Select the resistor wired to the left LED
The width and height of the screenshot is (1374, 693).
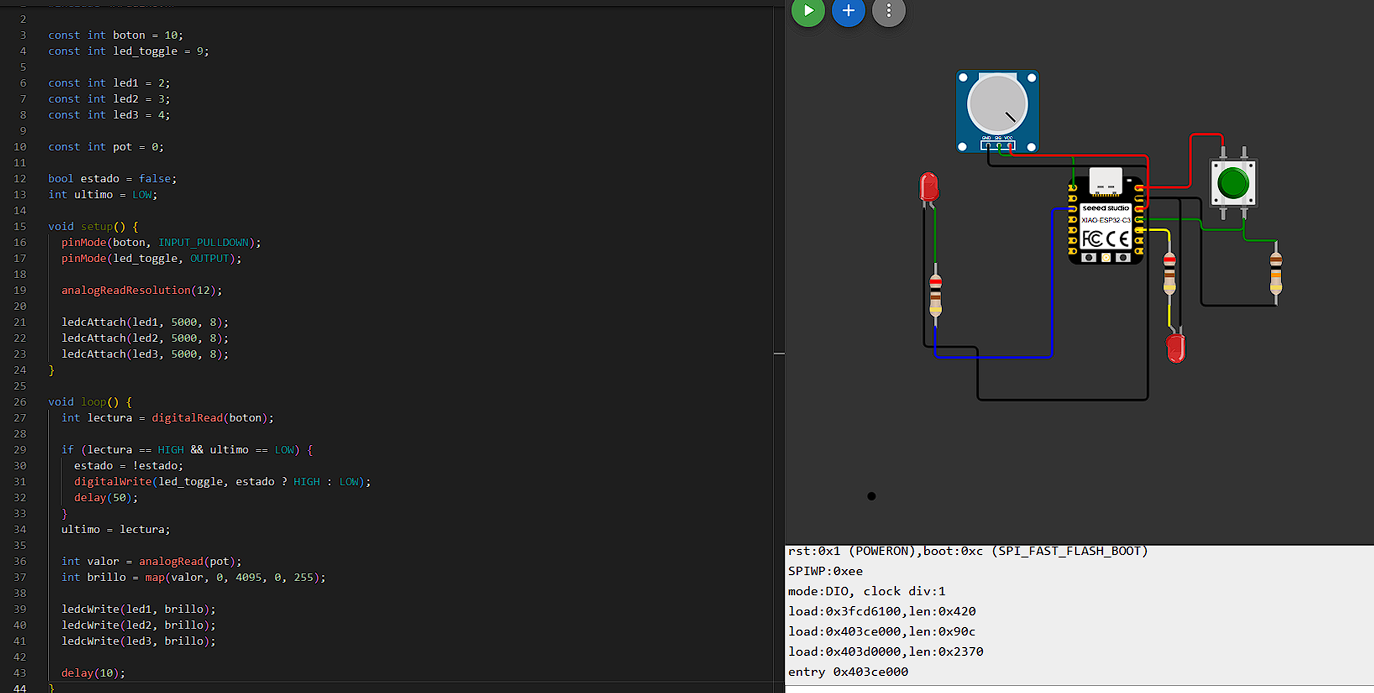[935, 288]
